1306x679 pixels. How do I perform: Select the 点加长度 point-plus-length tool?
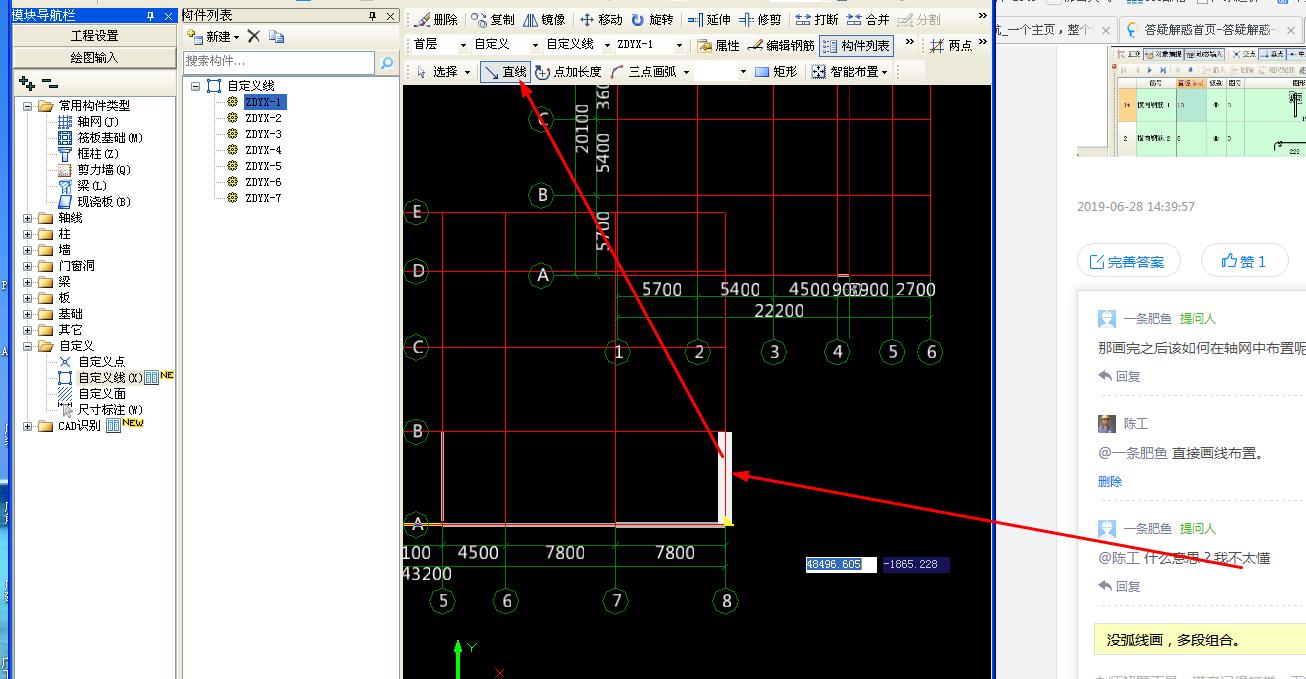coord(568,72)
